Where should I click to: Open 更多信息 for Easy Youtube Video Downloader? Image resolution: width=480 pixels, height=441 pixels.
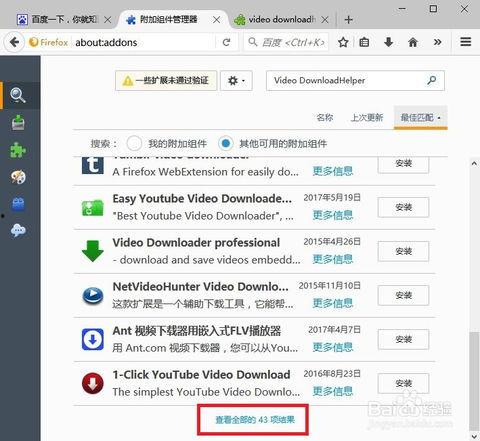coord(333,215)
